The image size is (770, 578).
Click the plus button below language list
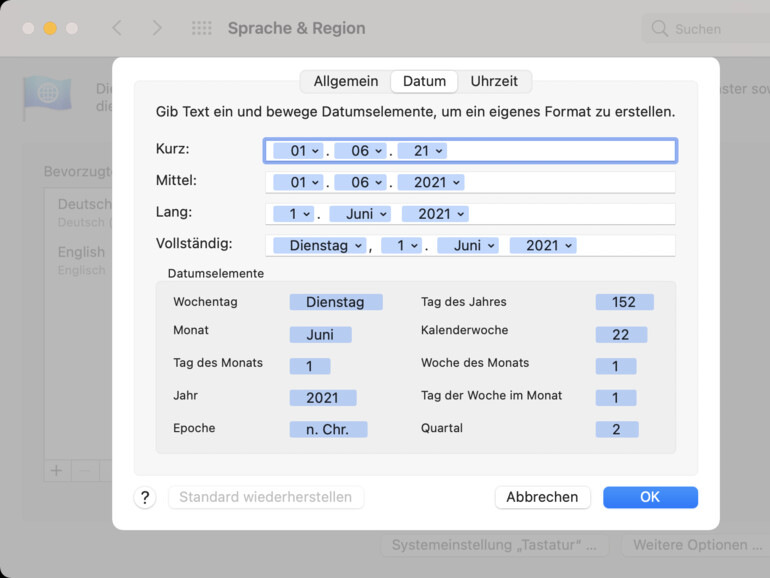(57, 470)
